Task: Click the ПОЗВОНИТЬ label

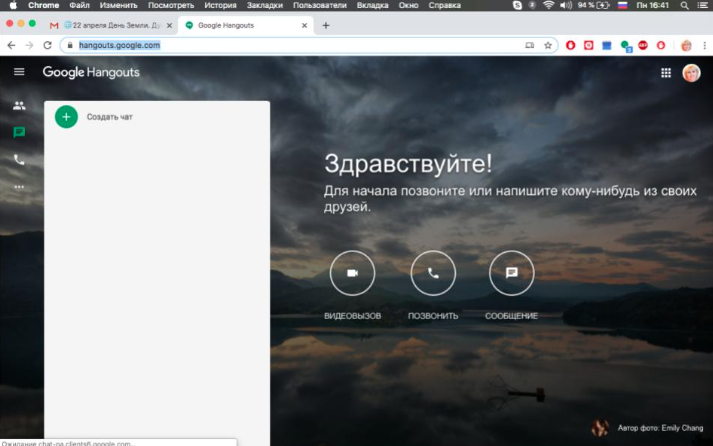Action: [x=433, y=316]
